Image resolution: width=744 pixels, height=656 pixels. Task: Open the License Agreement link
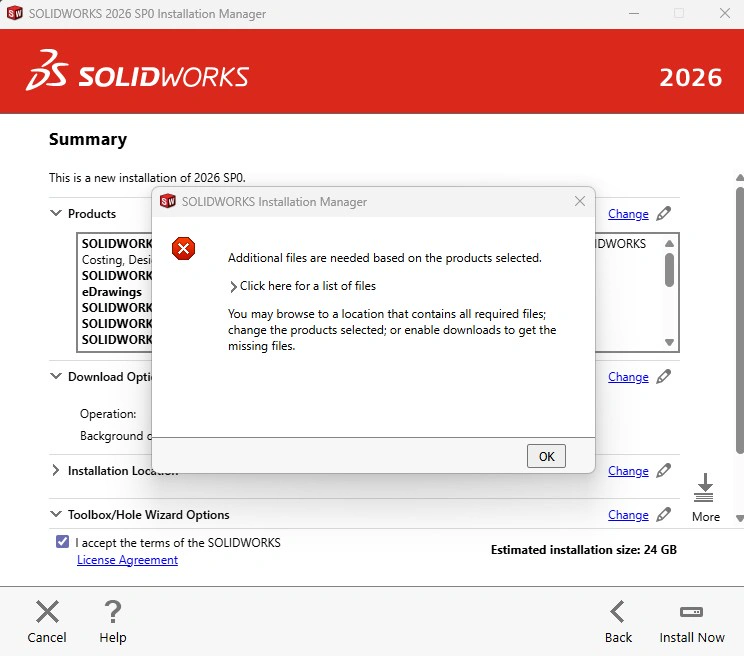pos(127,560)
